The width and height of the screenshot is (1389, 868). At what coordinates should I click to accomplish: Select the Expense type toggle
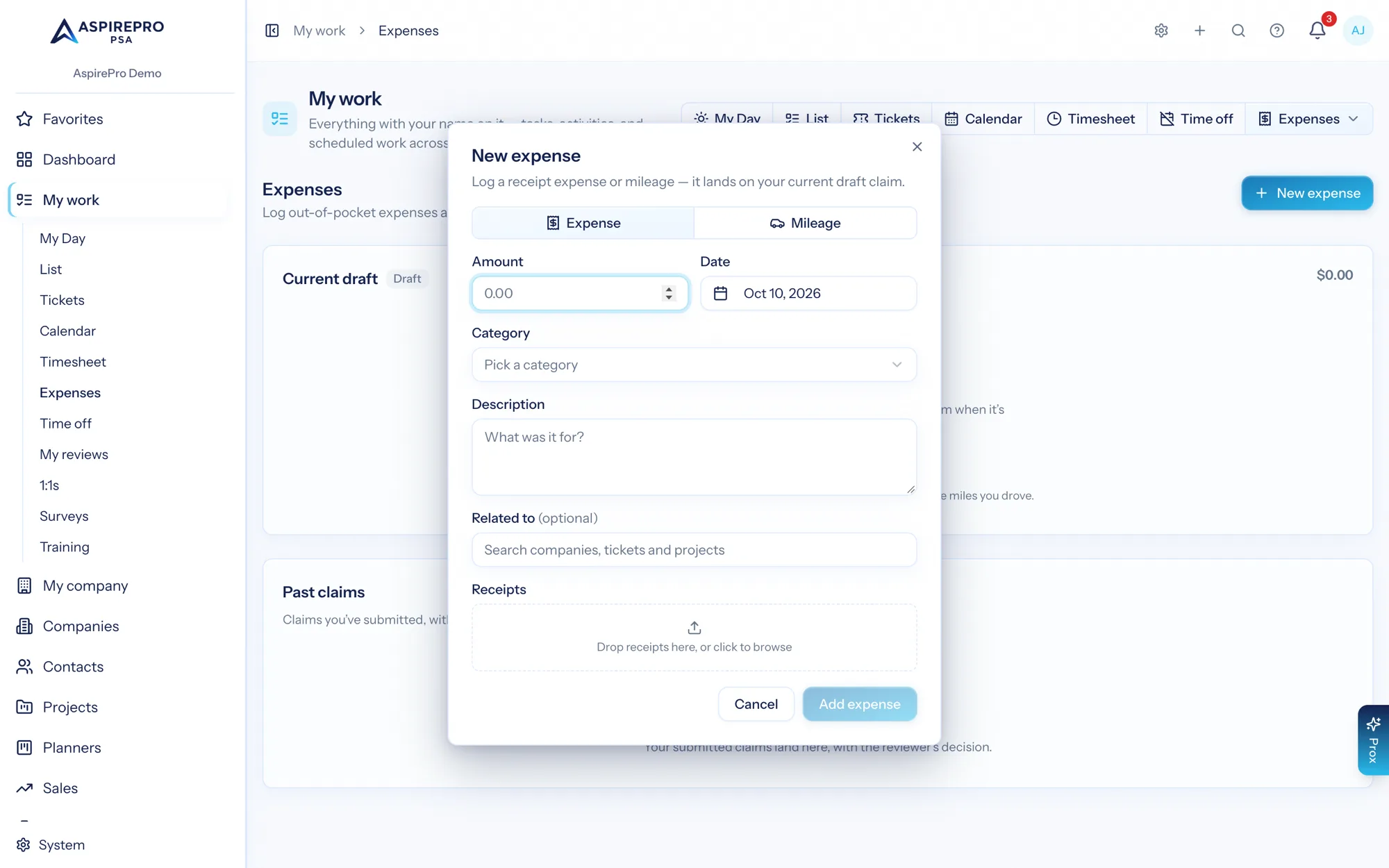(583, 223)
